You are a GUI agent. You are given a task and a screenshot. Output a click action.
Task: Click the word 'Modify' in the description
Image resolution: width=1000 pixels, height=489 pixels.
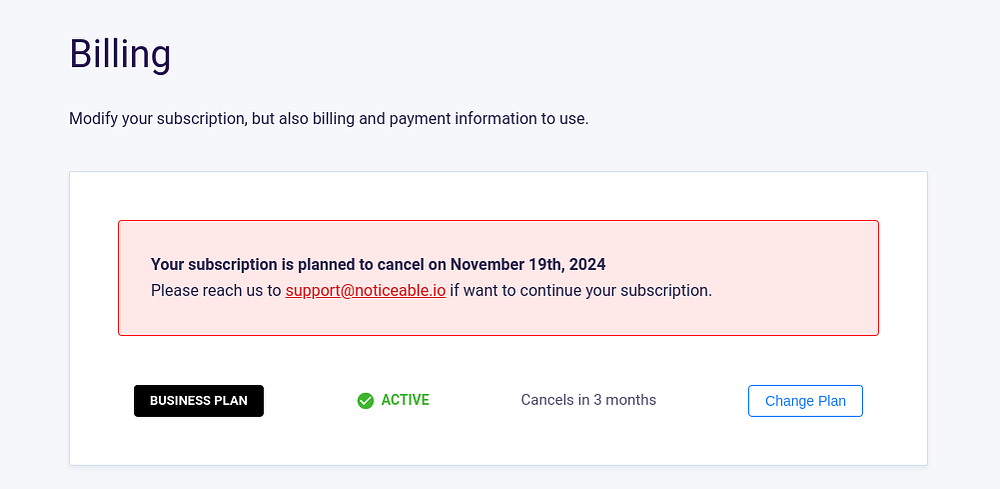[93, 118]
